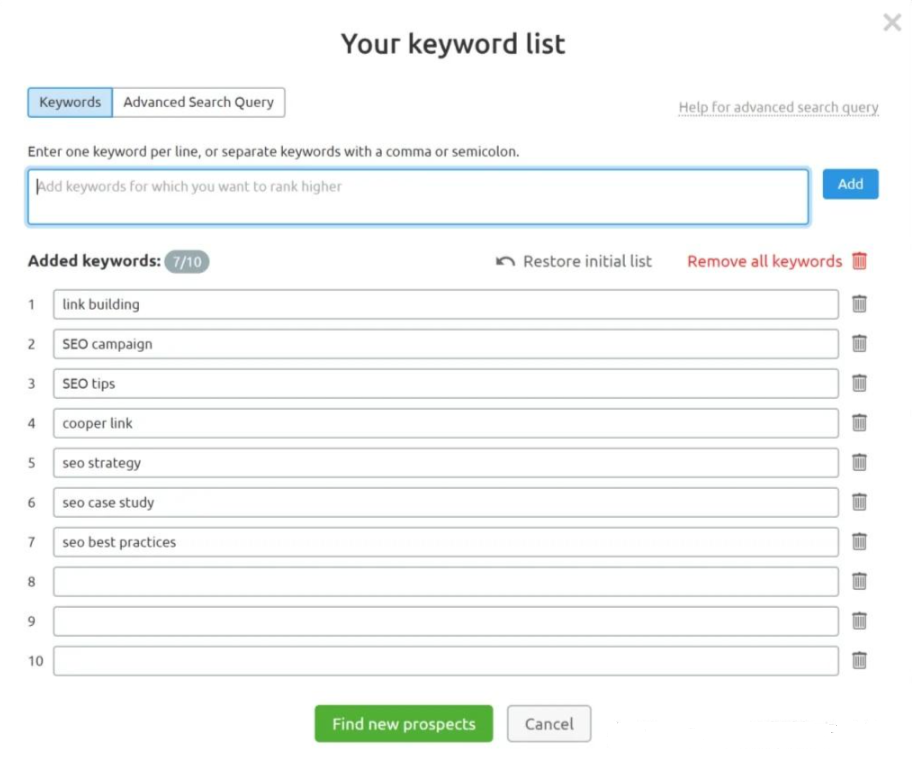Image resolution: width=912 pixels, height=766 pixels.
Task: Cancel the keyword list dialog
Action: 549,724
